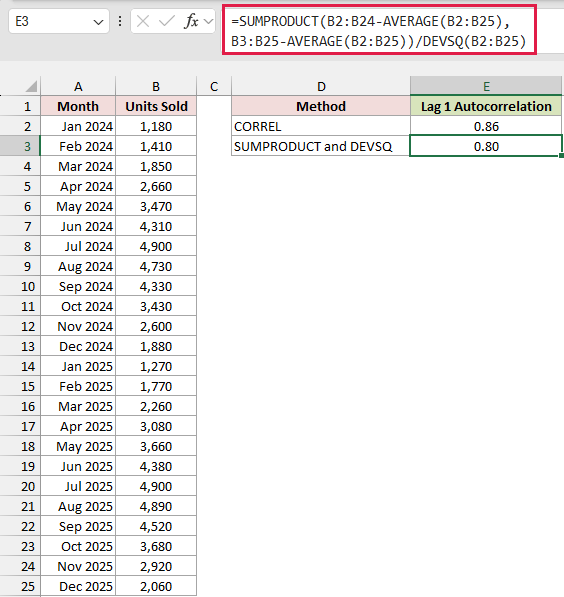The height and width of the screenshot is (597, 564).
Task: Click the Month header cell
Action: (78, 106)
